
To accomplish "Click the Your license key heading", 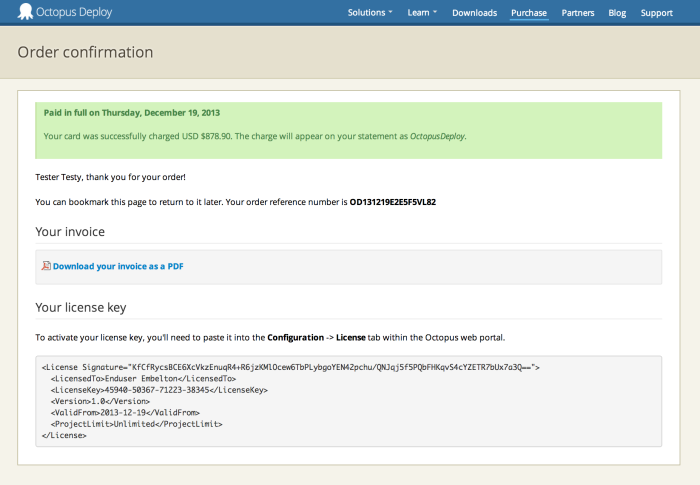I will point(81,307).
